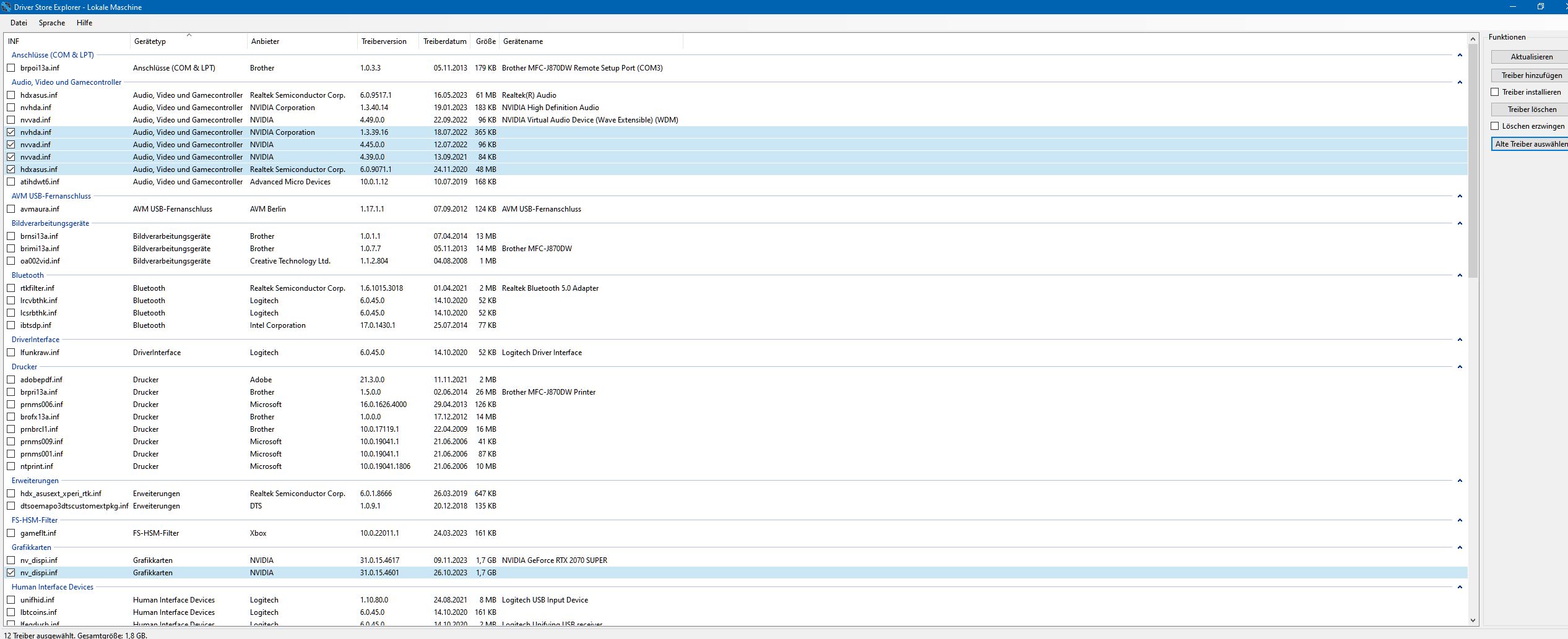Collapse the AVM USB-Fernanschluss group chevron
The width and height of the screenshot is (1568, 639).
point(1460,196)
